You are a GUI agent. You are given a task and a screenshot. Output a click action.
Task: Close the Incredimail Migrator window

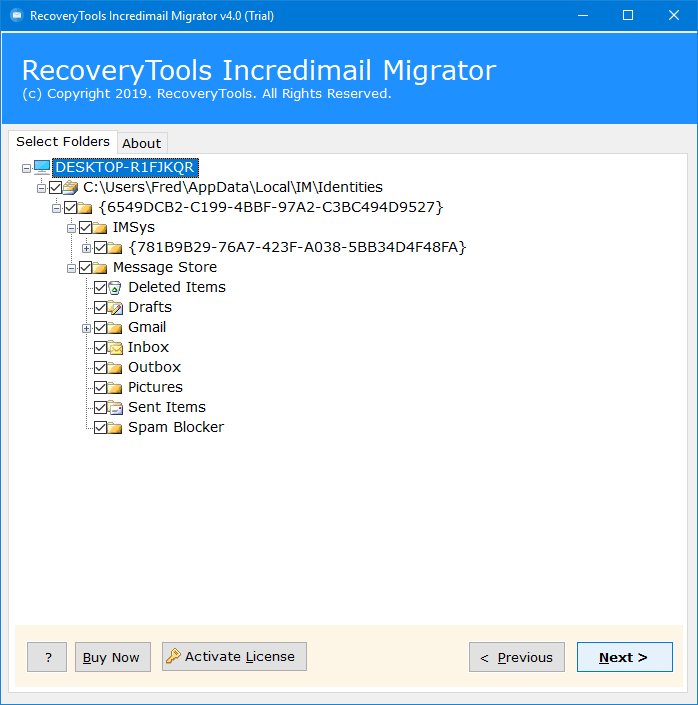(x=674, y=16)
